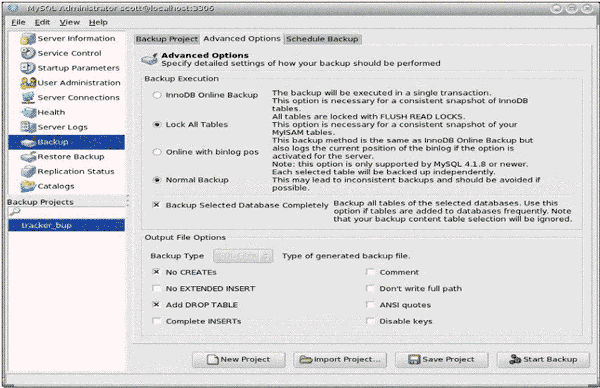This screenshot has height=388, width=600.
Task: Enable Don't write full path
Action: coord(370,288)
